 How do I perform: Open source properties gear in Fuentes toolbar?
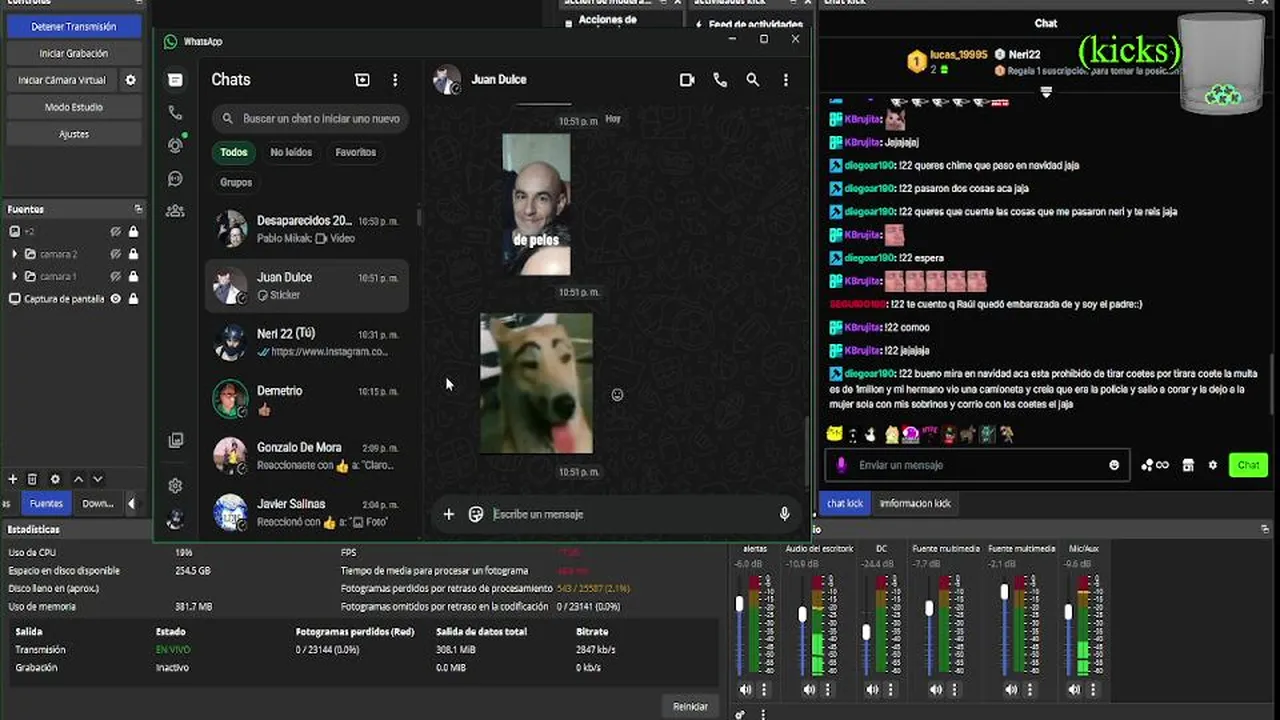(55, 480)
